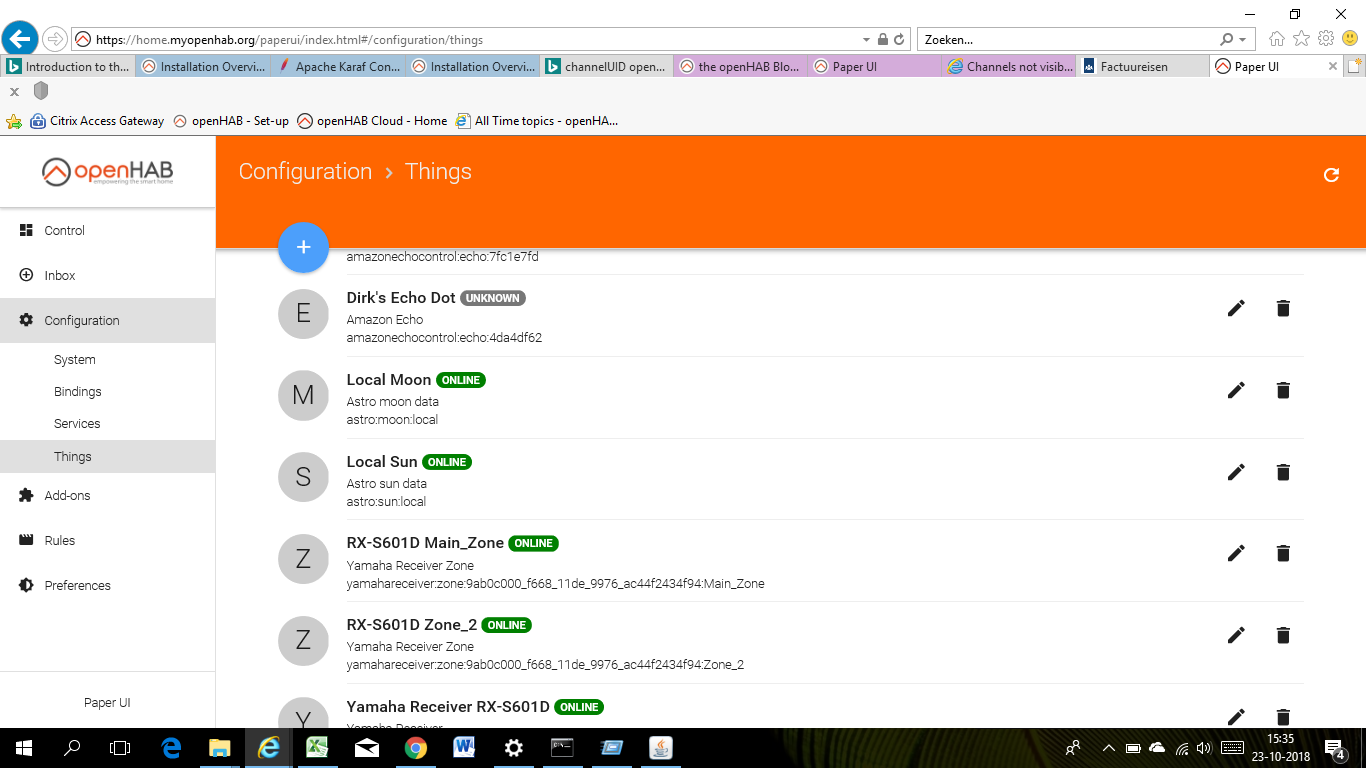Click the Z avatar for RX-S601D Main_Zone
The width and height of the screenshot is (1366, 768).
pyautogui.click(x=303, y=559)
